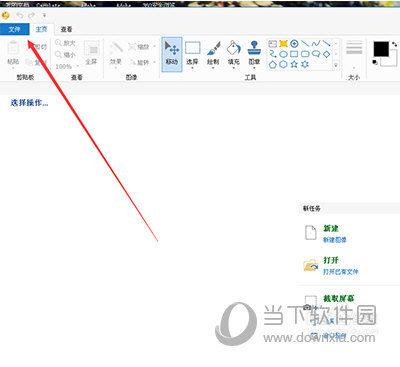Select the curved arrow shape
400x367 pixels.
point(273,54)
